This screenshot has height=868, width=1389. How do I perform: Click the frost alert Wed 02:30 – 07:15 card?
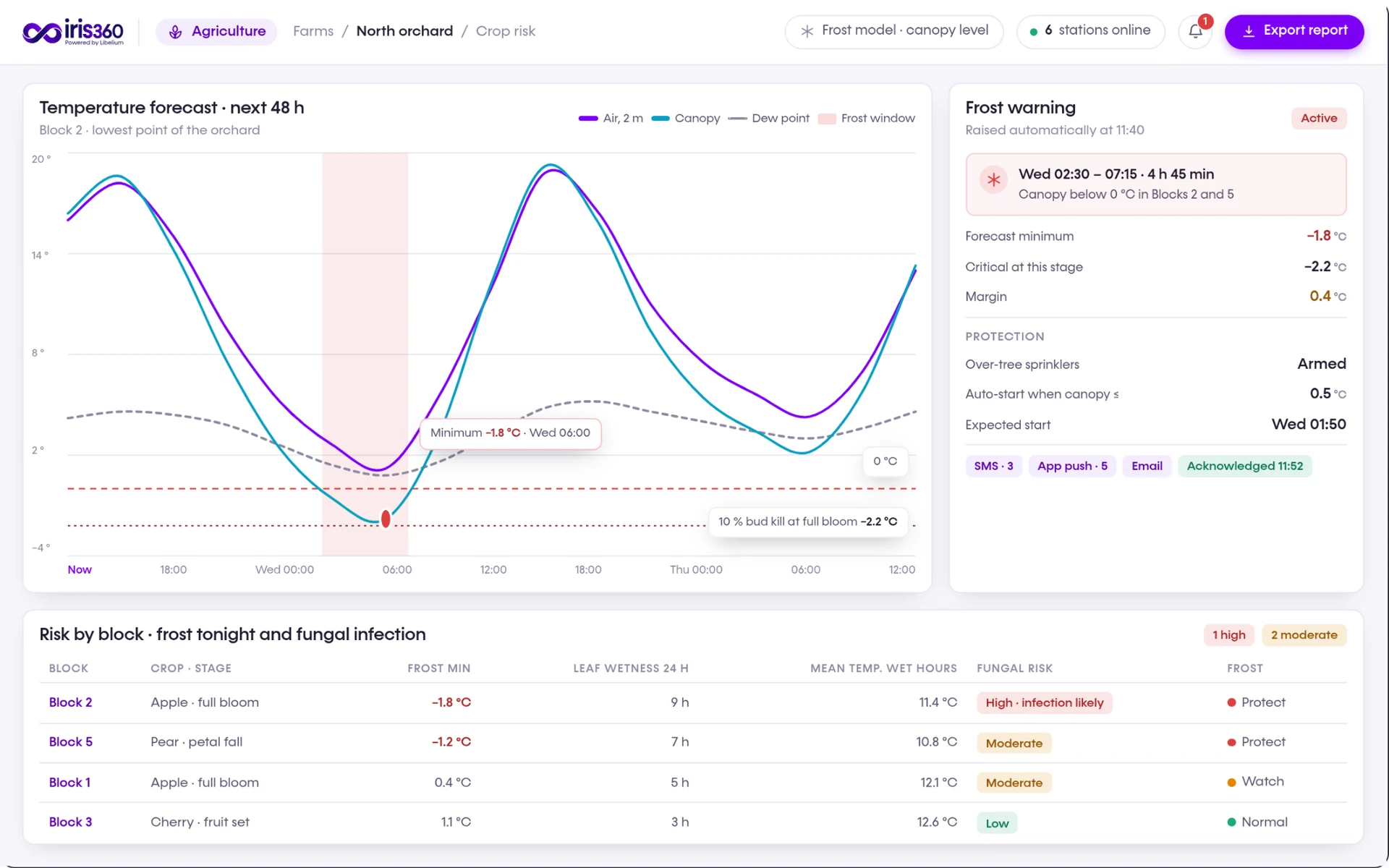pos(1155,184)
